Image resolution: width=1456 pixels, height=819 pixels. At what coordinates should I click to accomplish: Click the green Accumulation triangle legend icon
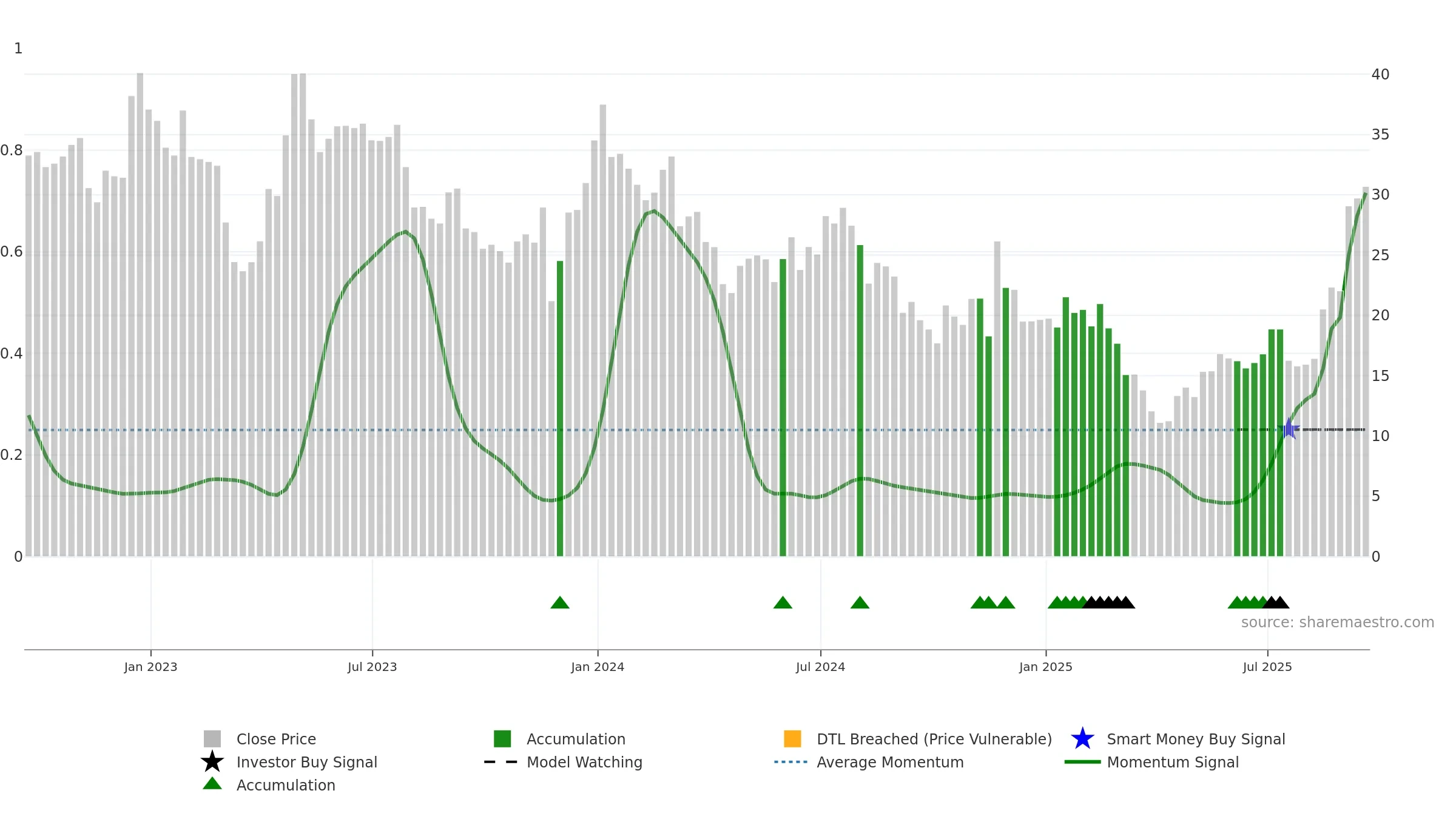point(212,784)
